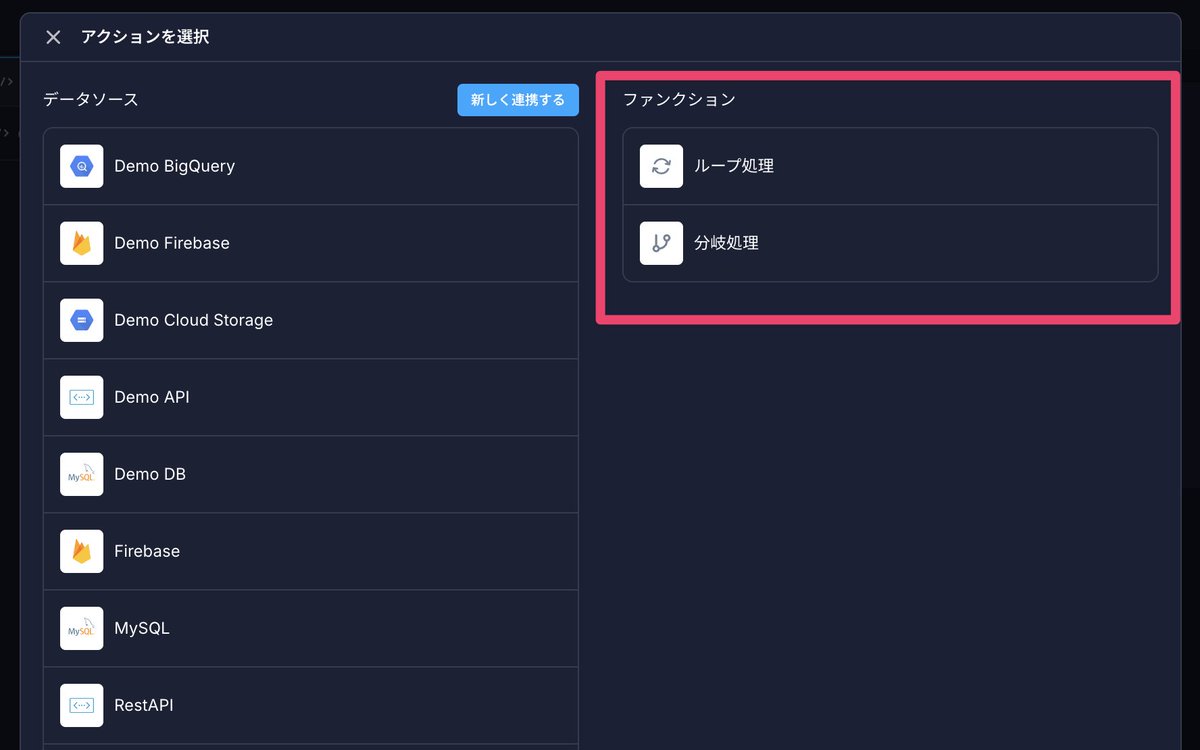Select Demo Firebase text row
This screenshot has height=750, width=1200.
311,243
